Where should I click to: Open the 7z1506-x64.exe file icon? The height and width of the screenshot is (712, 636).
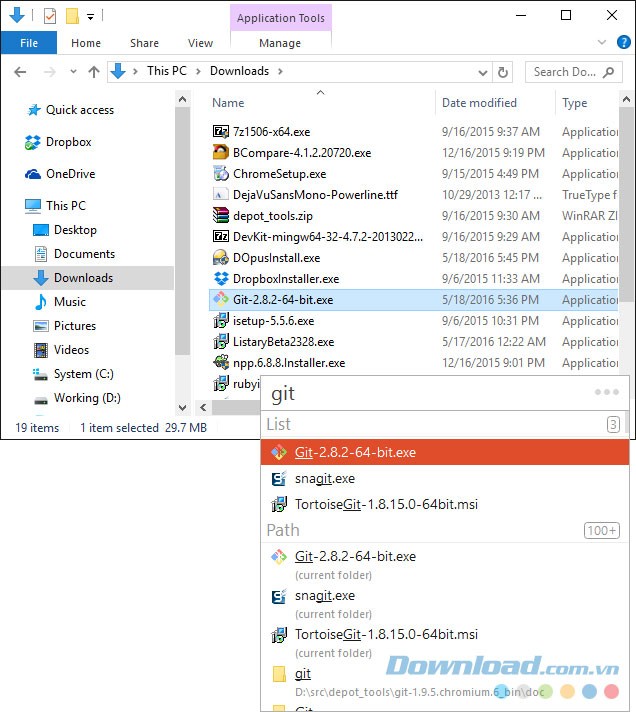(x=221, y=132)
